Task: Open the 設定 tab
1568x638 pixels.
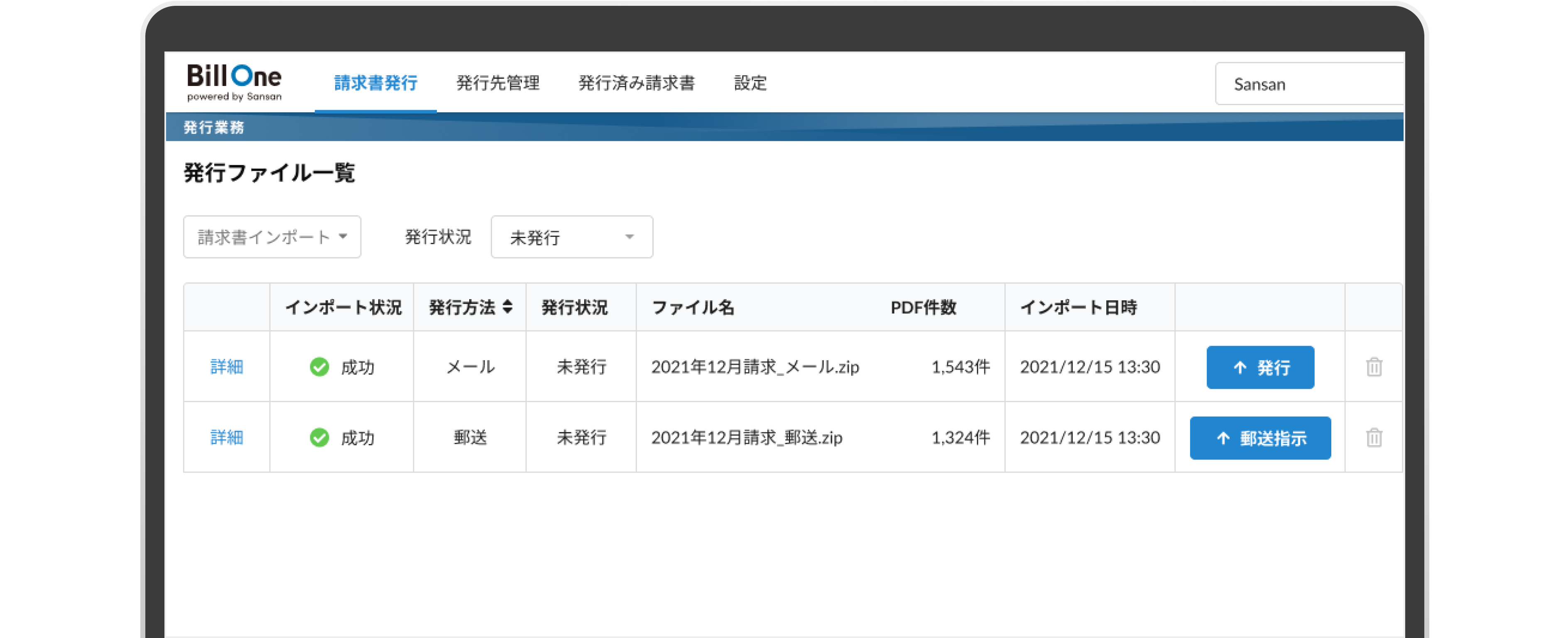Action: [x=750, y=83]
